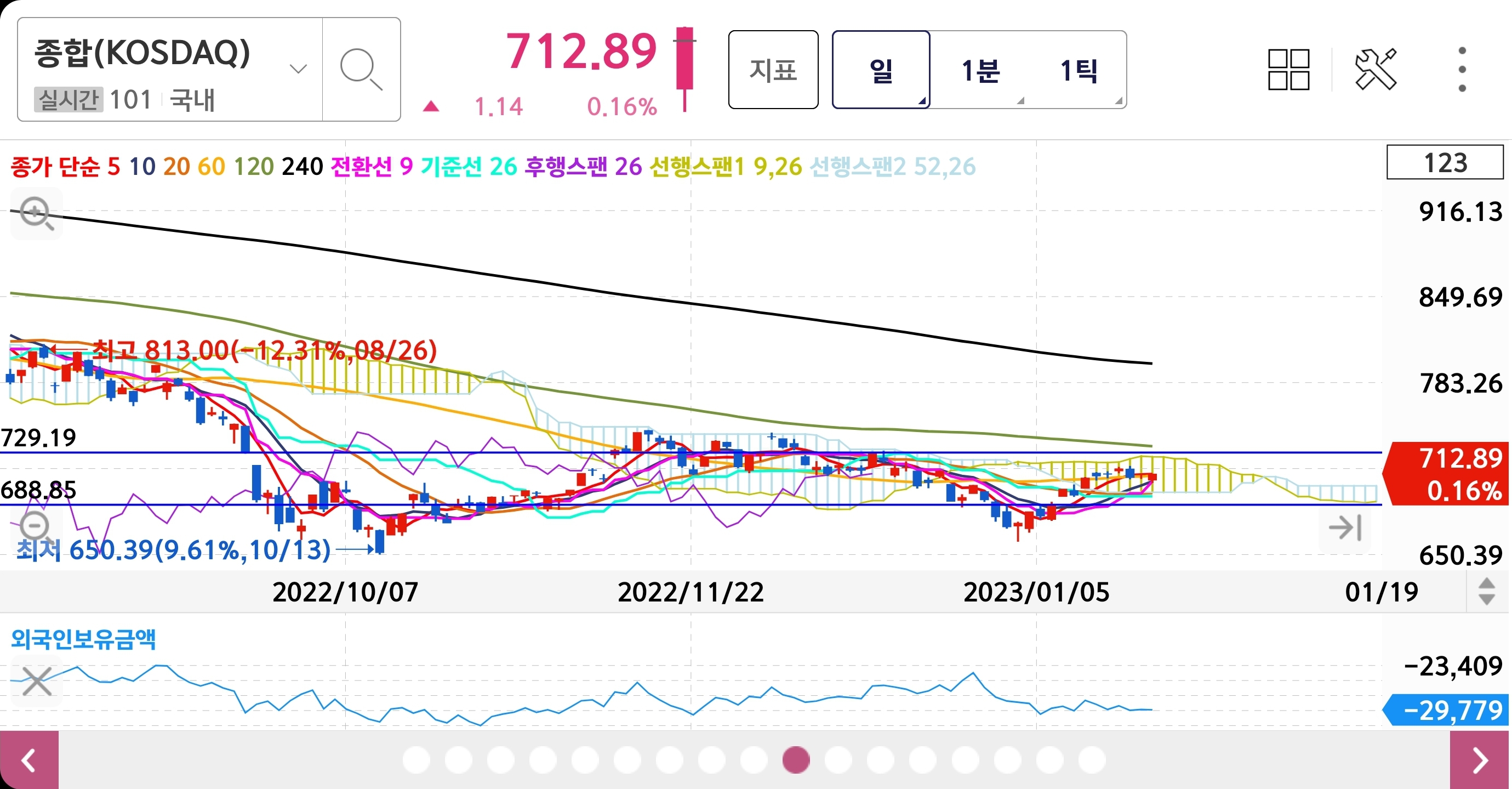Select the highlighted active page dot
The width and height of the screenshot is (1512, 789).
(796, 760)
